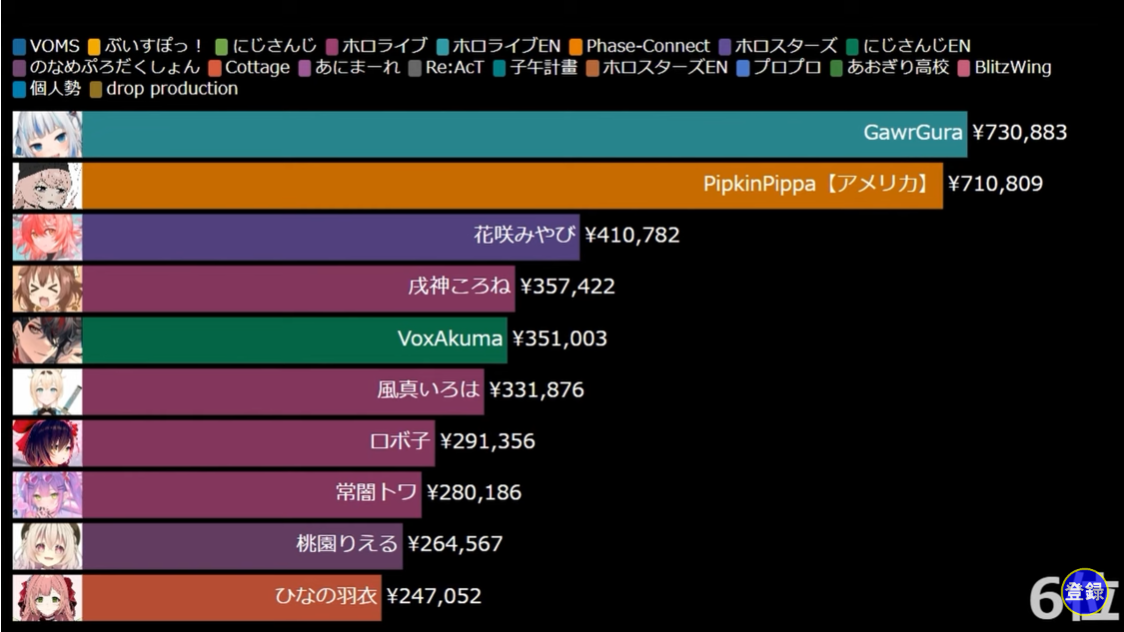Screen dimensions: 1124x632
Task: Click the ¥710,809 value
Action: point(995,184)
